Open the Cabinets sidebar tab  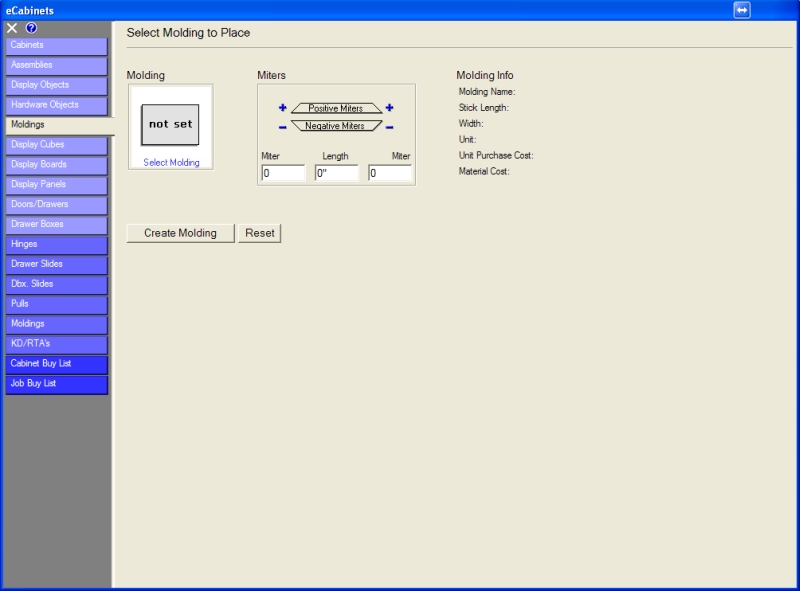56,46
